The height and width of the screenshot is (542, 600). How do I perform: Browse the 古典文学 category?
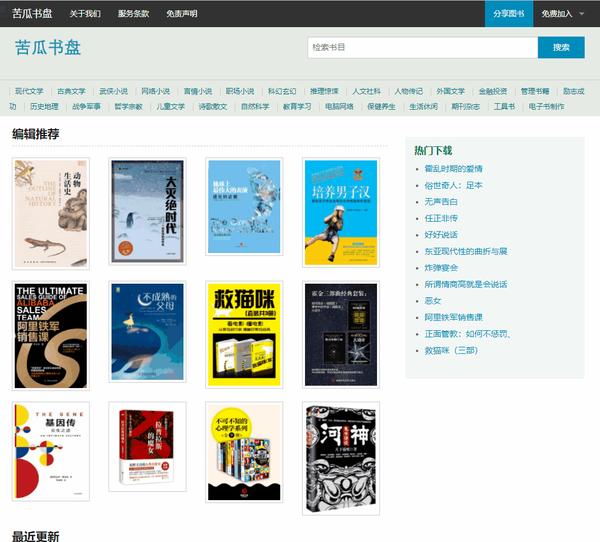click(x=71, y=91)
